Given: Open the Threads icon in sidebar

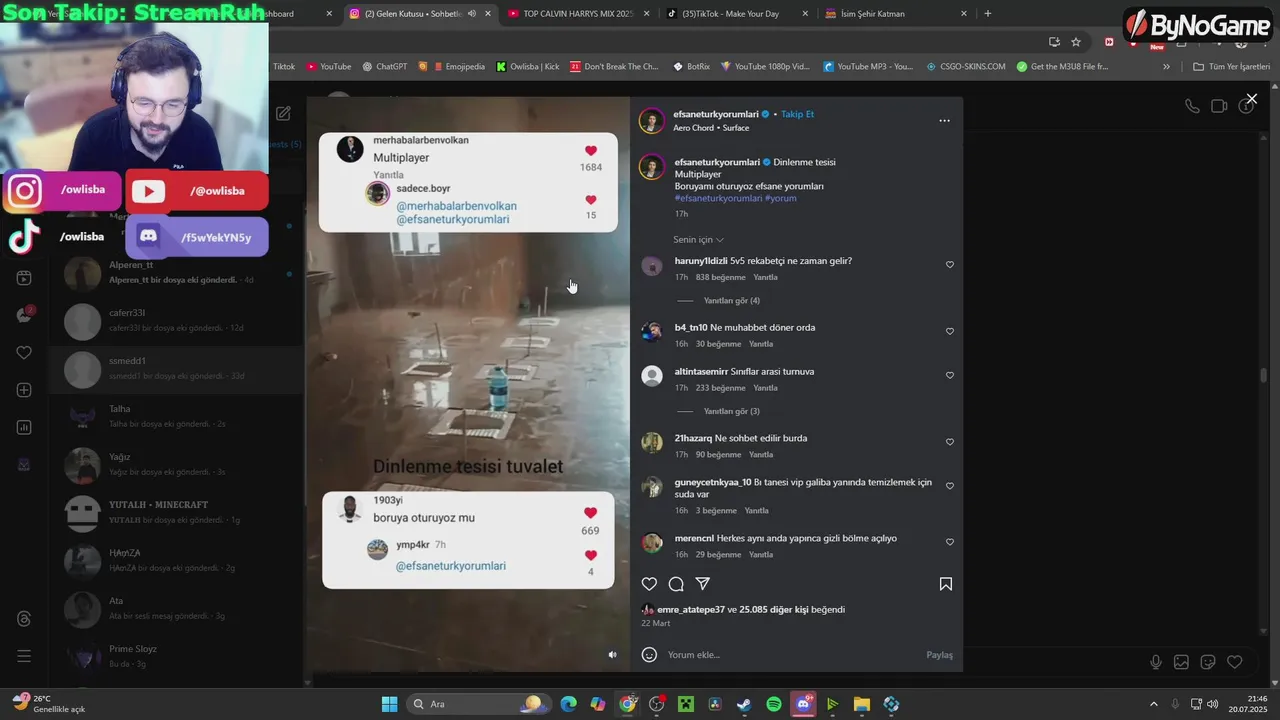Looking at the screenshot, I should tap(24, 619).
